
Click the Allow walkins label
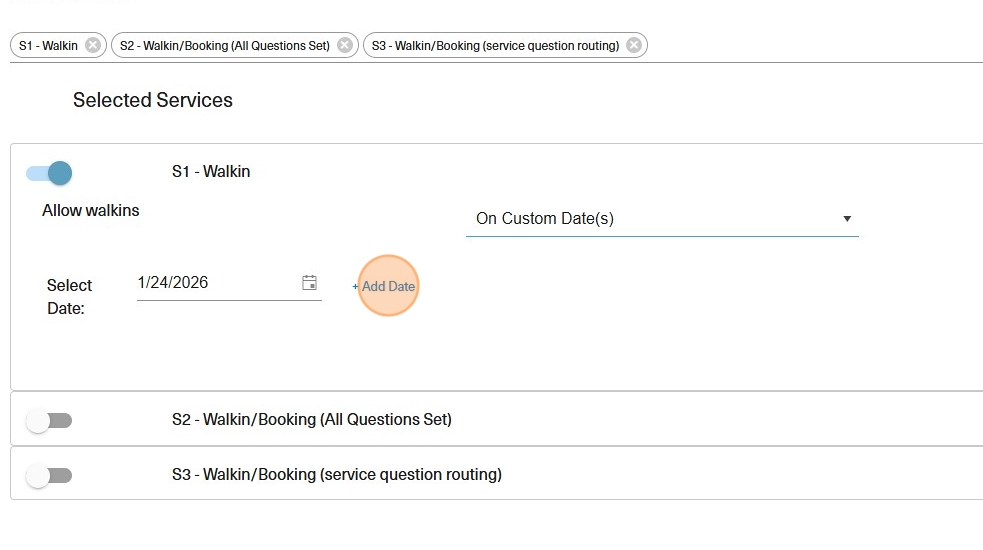[91, 211]
